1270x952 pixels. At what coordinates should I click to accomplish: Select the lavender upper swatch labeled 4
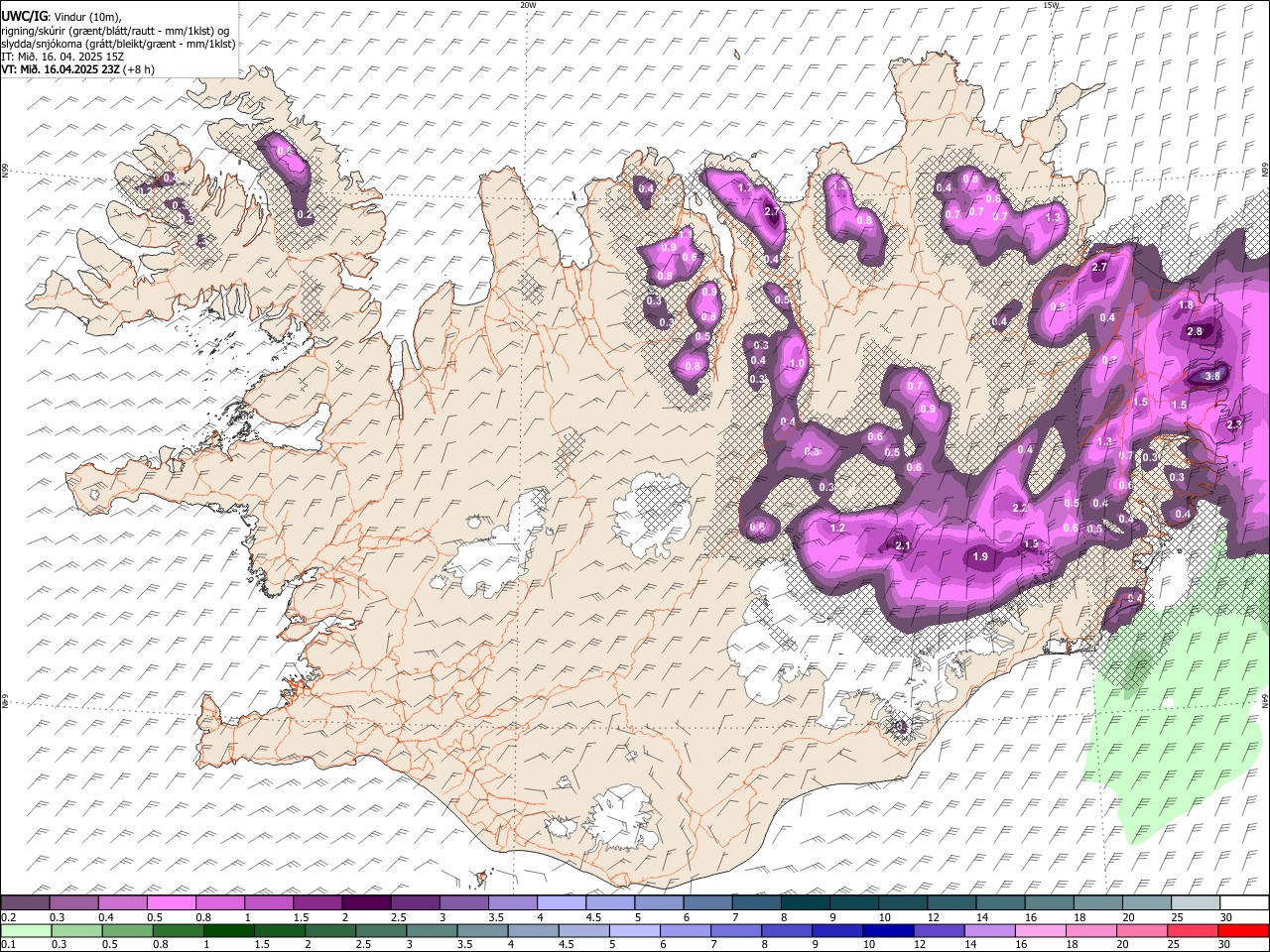[560, 903]
